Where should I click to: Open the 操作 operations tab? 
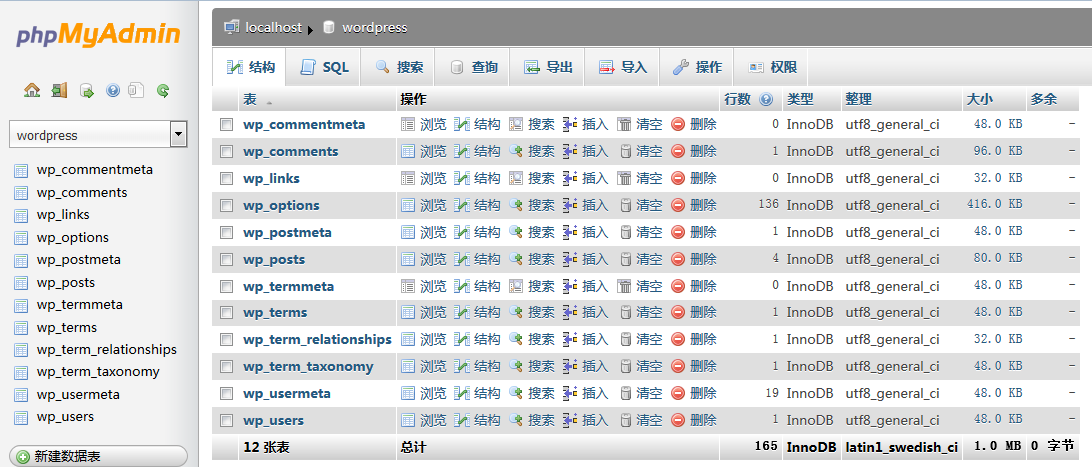[x=696, y=68]
